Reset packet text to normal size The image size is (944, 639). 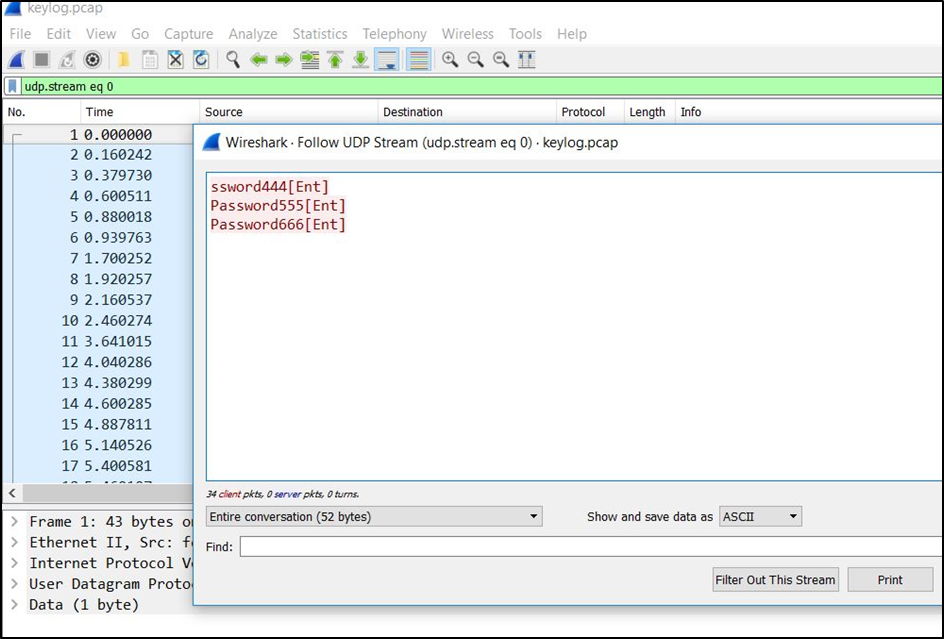(501, 60)
